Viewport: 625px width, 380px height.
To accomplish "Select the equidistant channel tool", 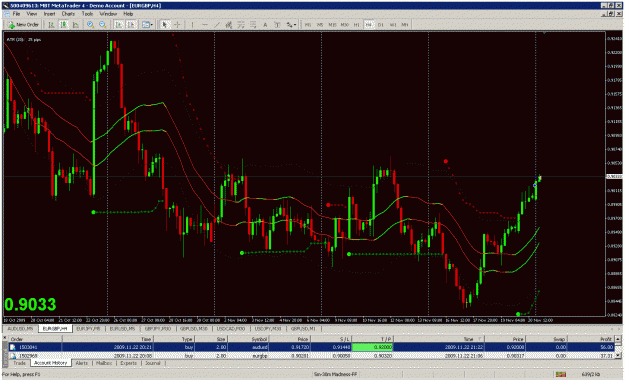I will [228, 25].
